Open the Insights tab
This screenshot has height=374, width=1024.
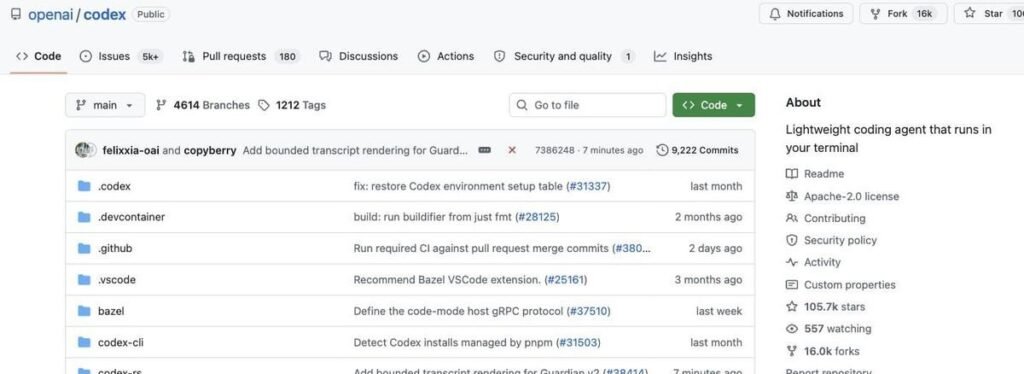pyautogui.click(x=683, y=56)
